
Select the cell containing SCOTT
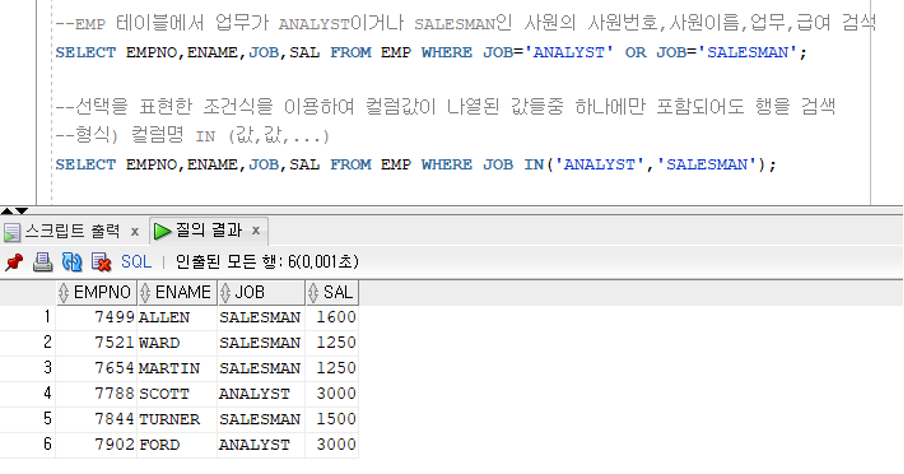[x=177, y=394]
